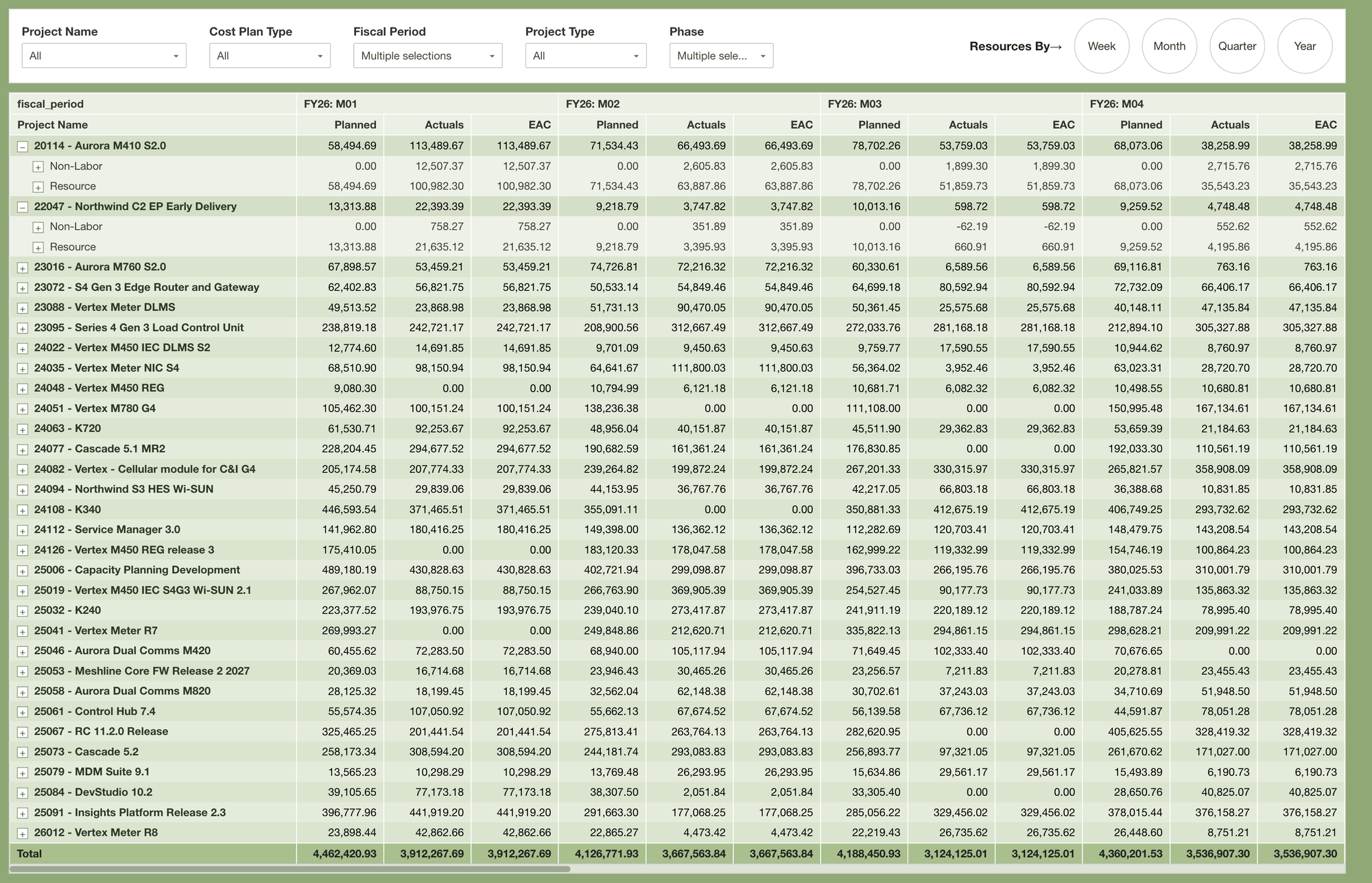Open the Project Type dropdown

[x=586, y=56]
